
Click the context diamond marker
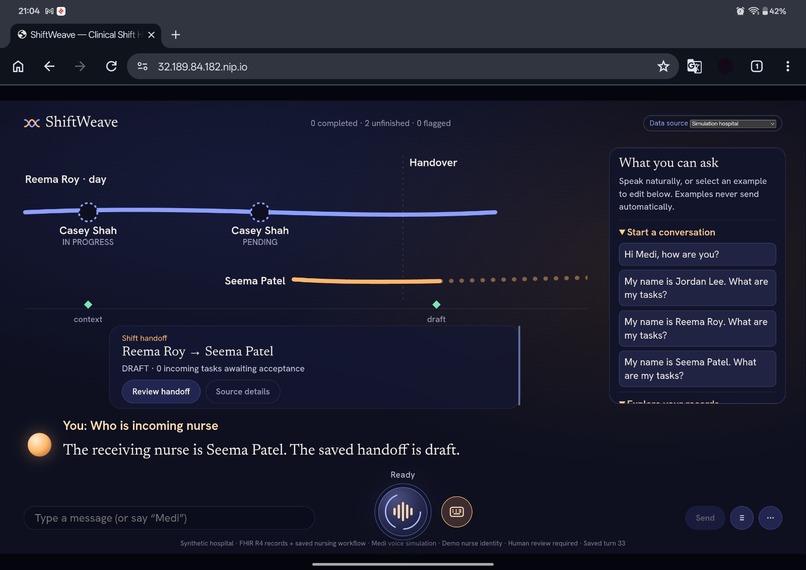click(88, 305)
